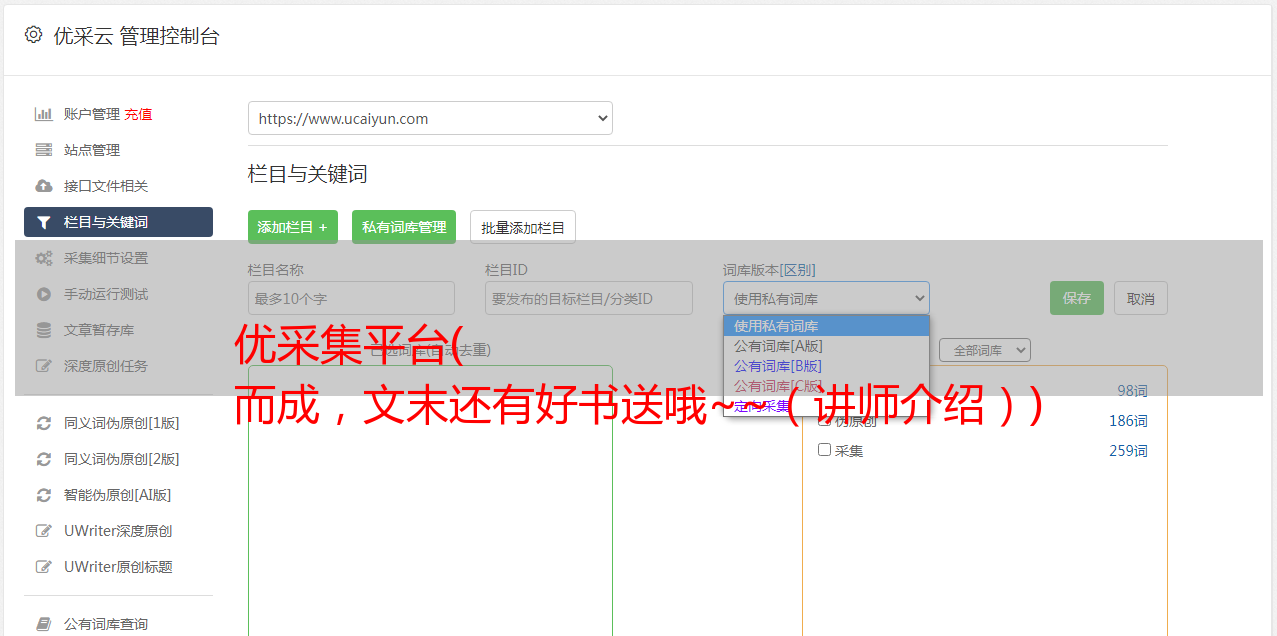Open the [区别] link beside 词库版本
1277x636 pixels.
point(799,270)
